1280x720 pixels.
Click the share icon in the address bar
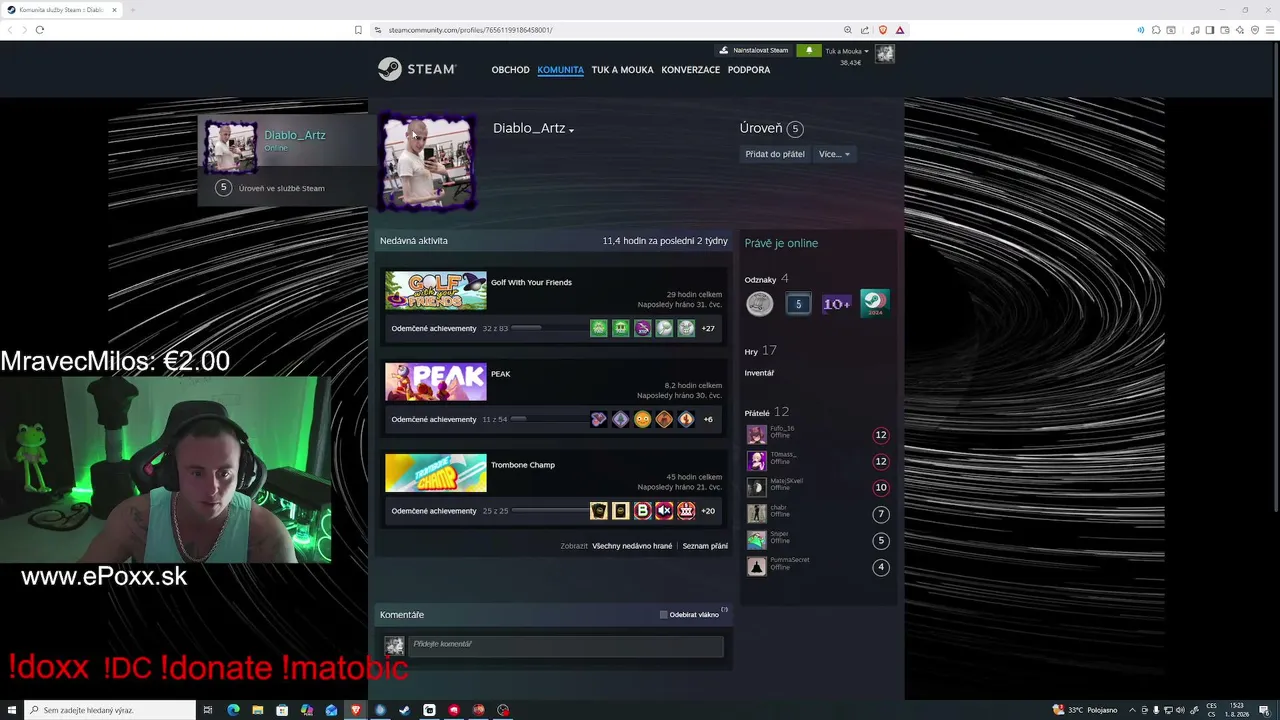[865, 30]
